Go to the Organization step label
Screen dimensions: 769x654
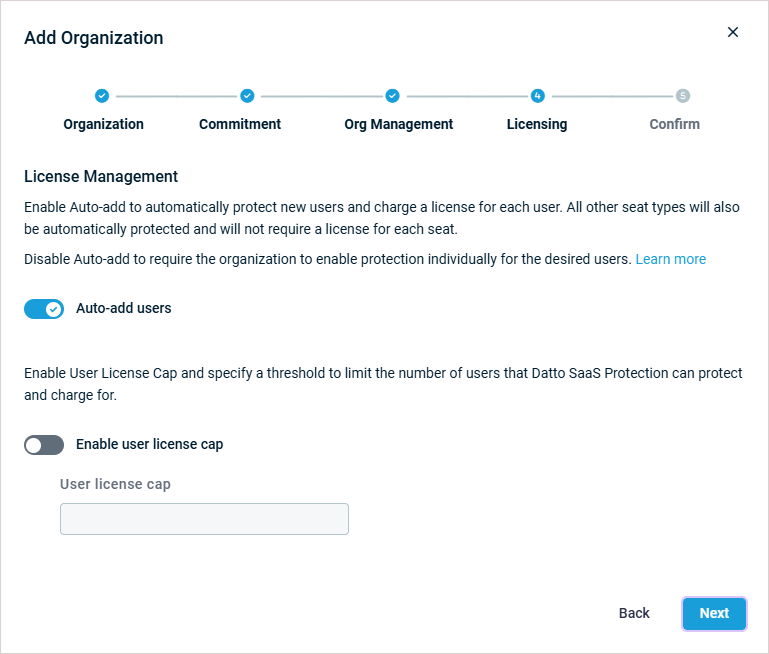[x=103, y=124]
